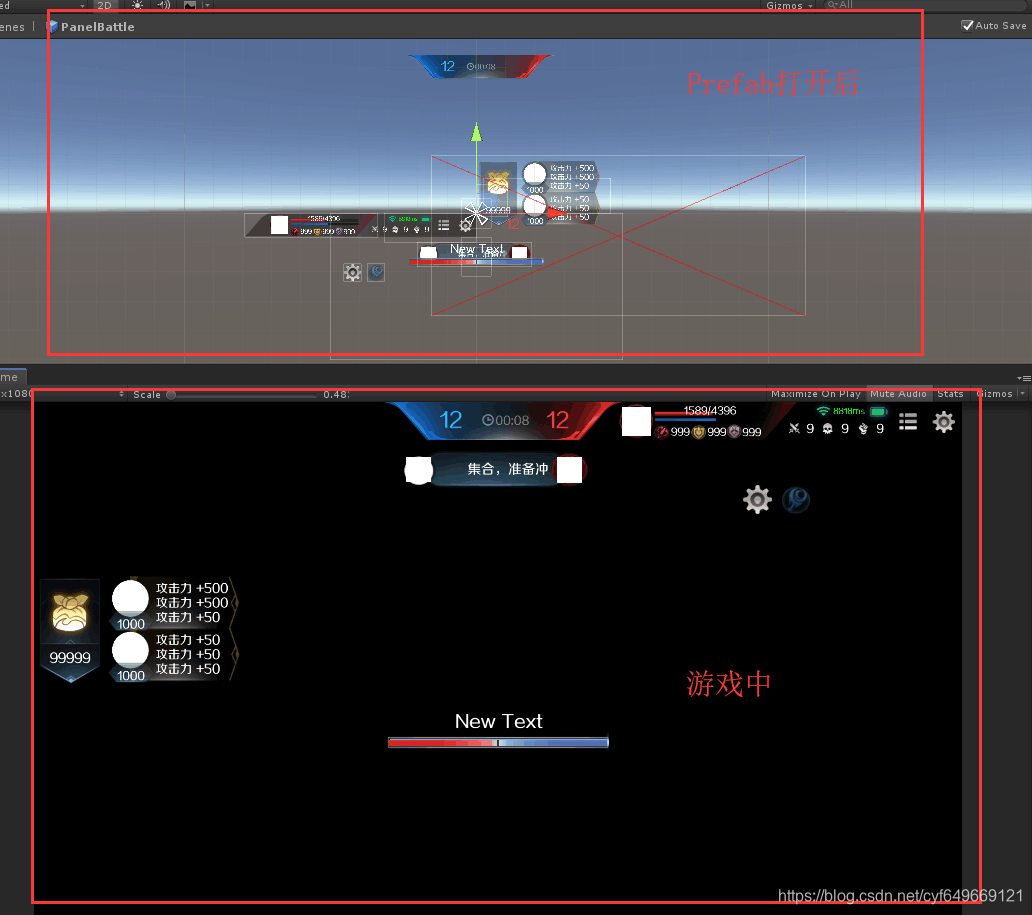Click the assists hand icon
1032x915 pixels.
[x=863, y=429]
